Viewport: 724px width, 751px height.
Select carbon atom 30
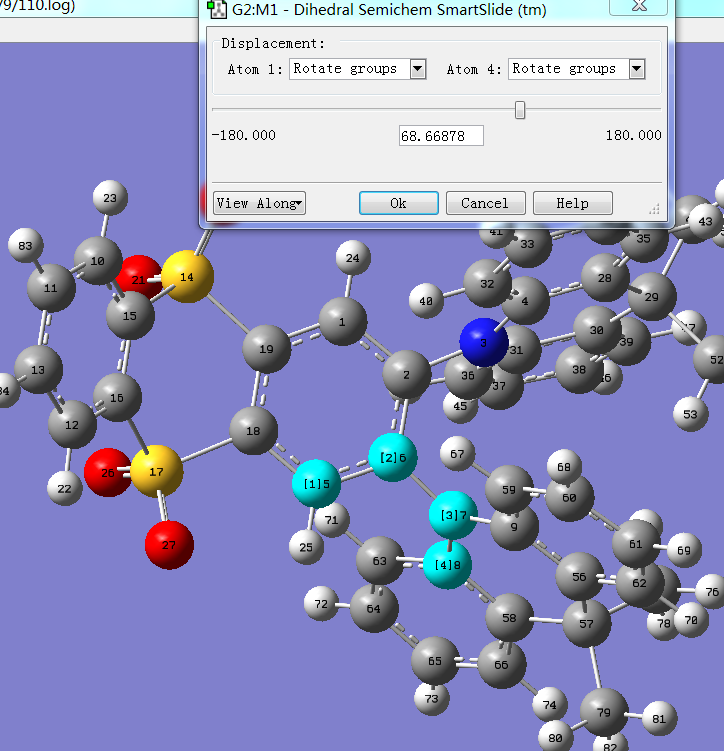597,330
